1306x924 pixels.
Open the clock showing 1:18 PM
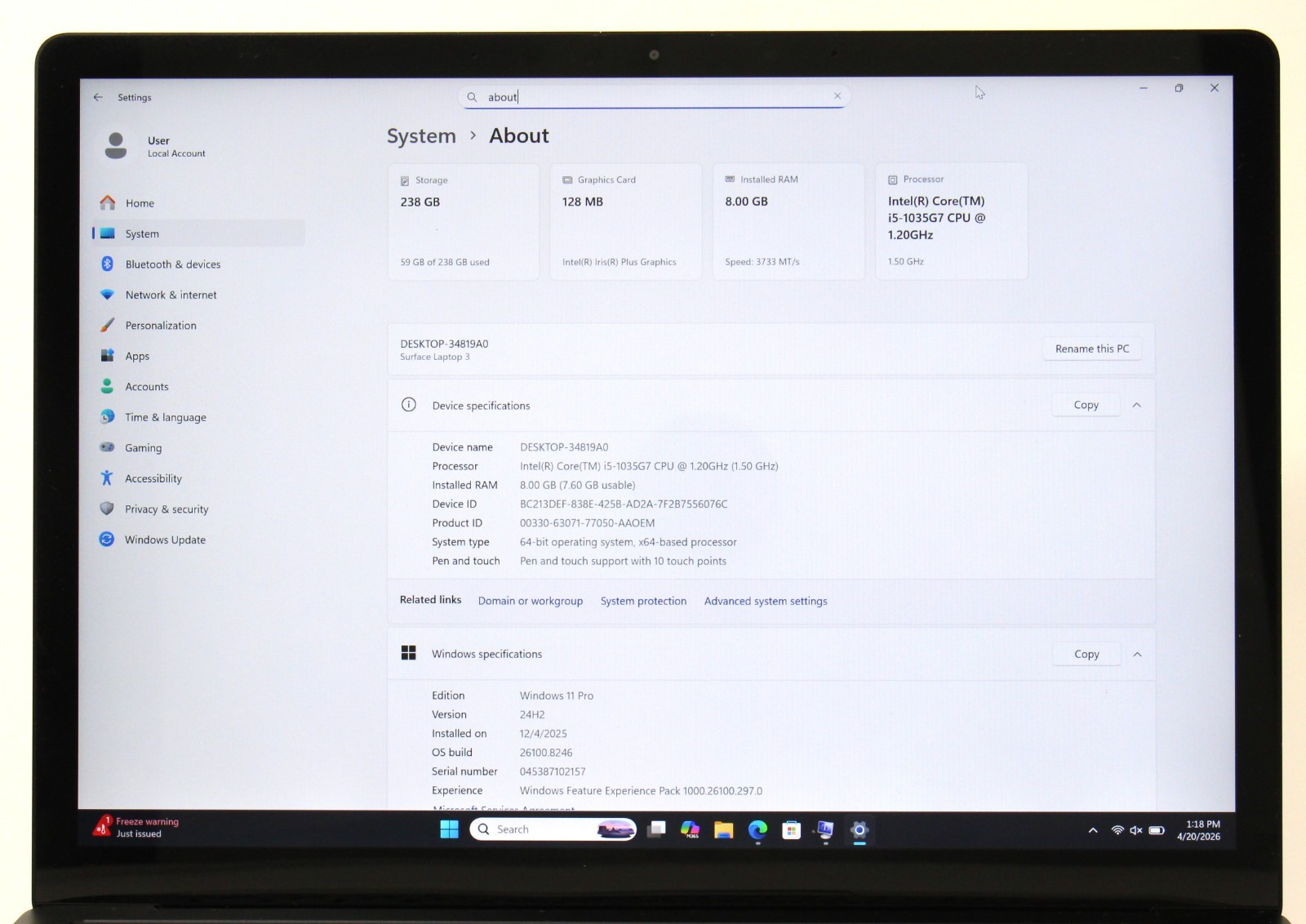point(1199,830)
